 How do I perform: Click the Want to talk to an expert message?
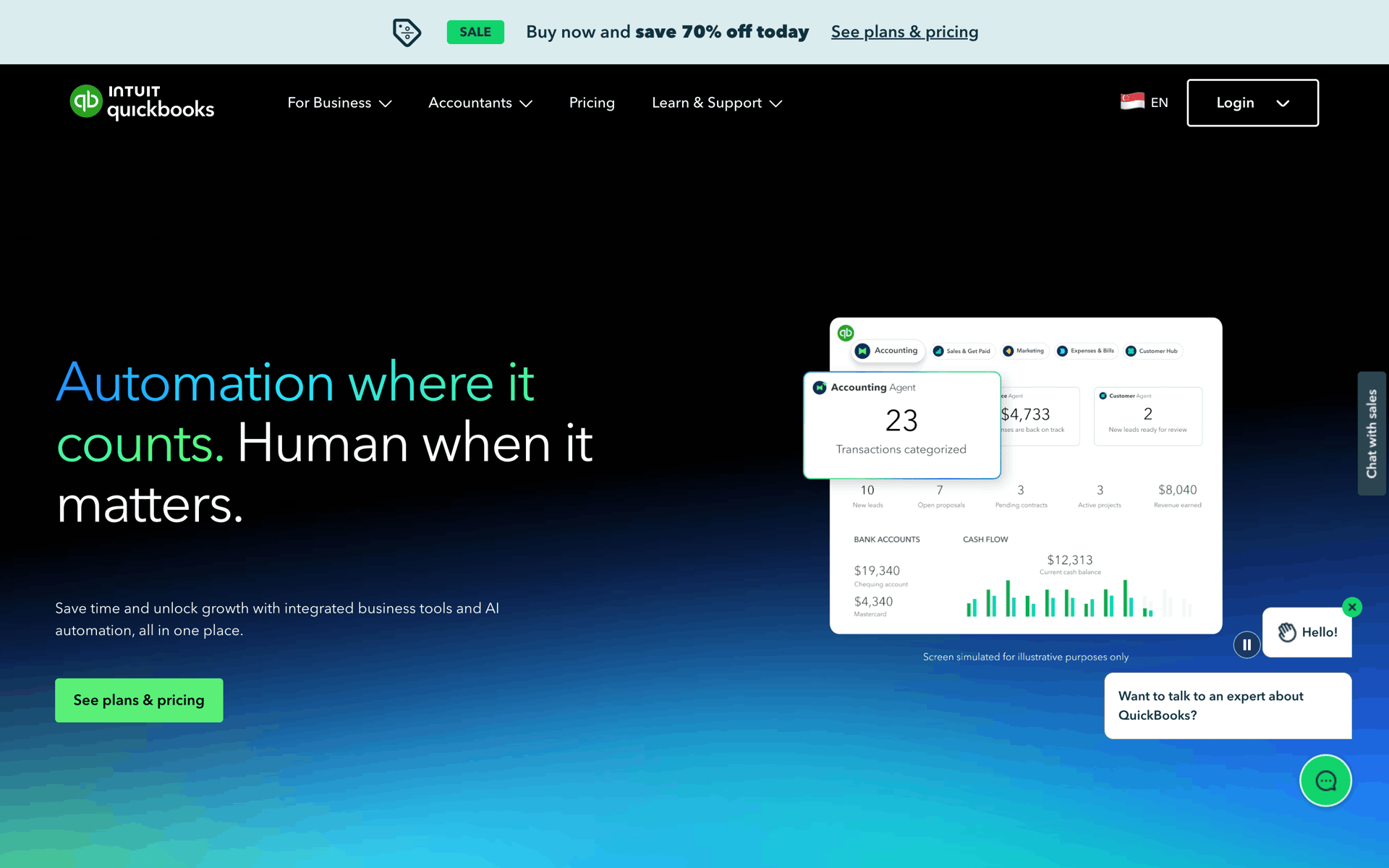pos(1228,706)
